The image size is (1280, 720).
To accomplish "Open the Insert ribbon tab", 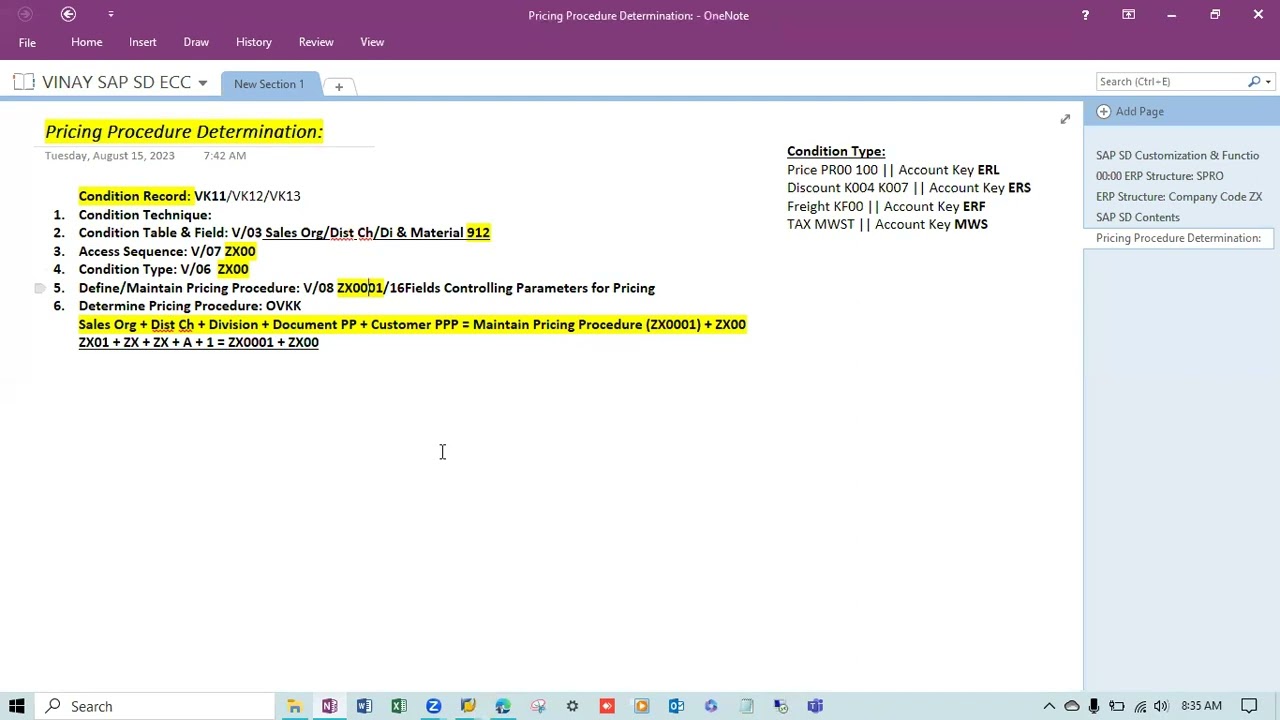I will 142,42.
